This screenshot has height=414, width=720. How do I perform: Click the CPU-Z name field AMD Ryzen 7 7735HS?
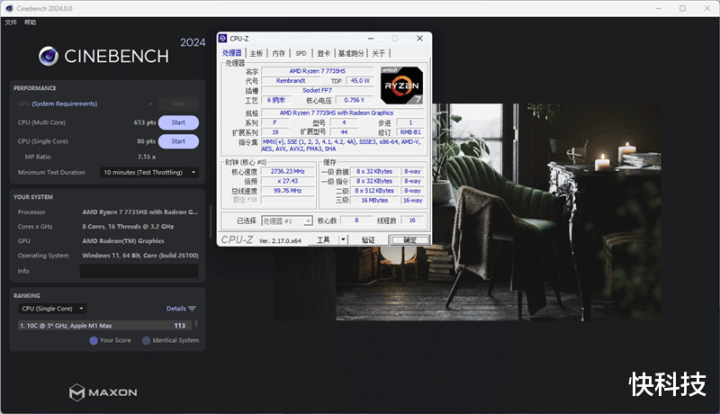[317, 71]
